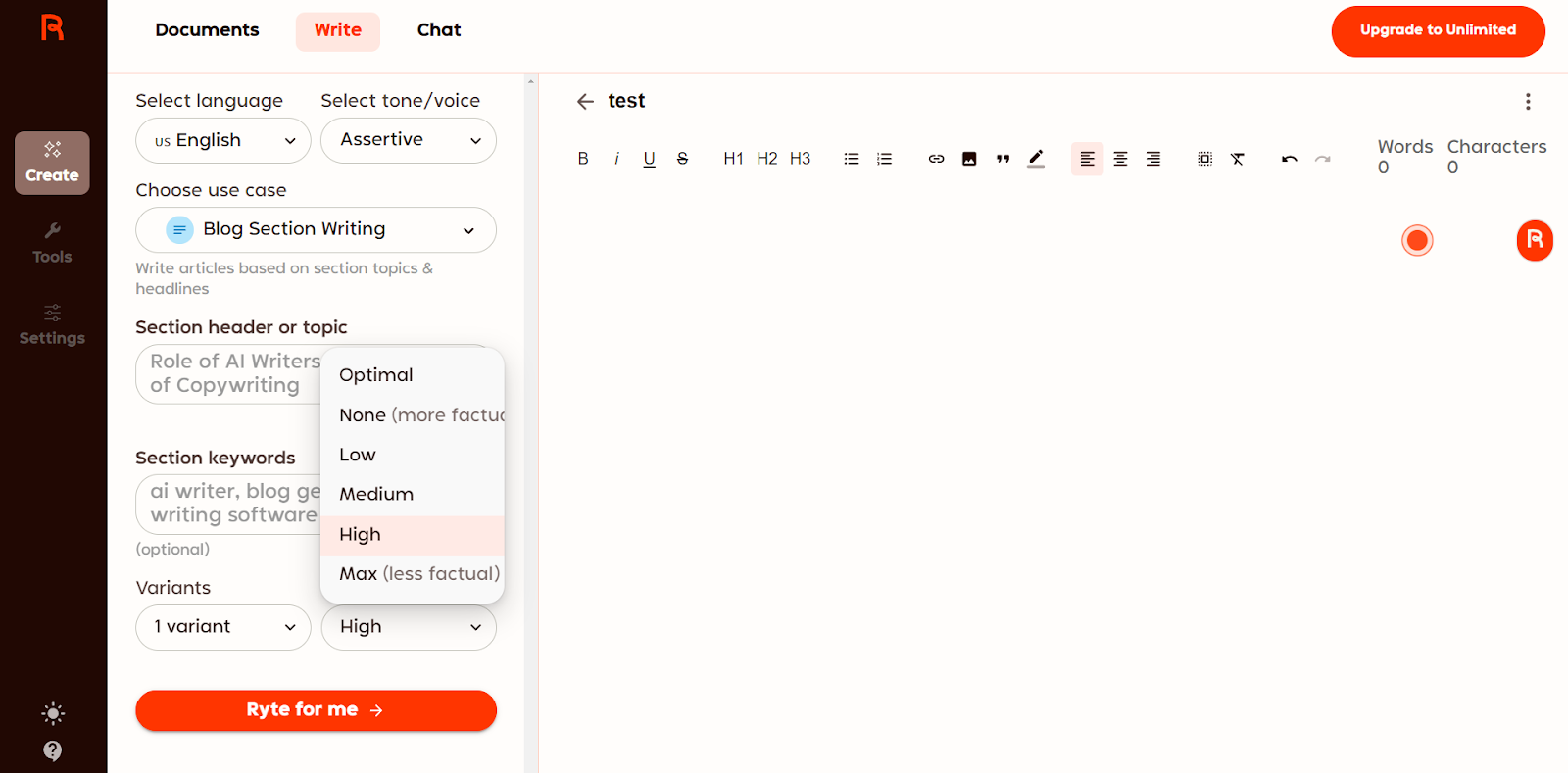
Task: Click the left panel scrollbar
Action: click(x=530, y=423)
